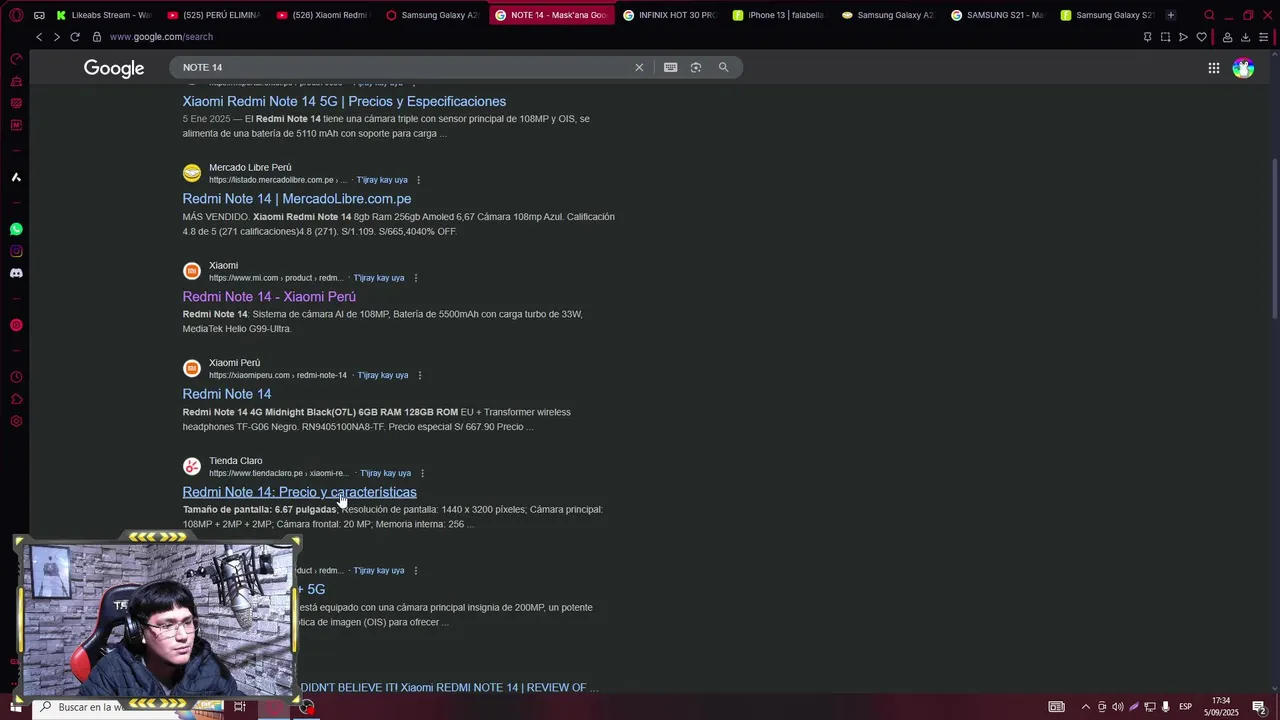The height and width of the screenshot is (720, 1280).
Task: Open History clock icon in sidebar
Action: pyautogui.click(x=16, y=377)
